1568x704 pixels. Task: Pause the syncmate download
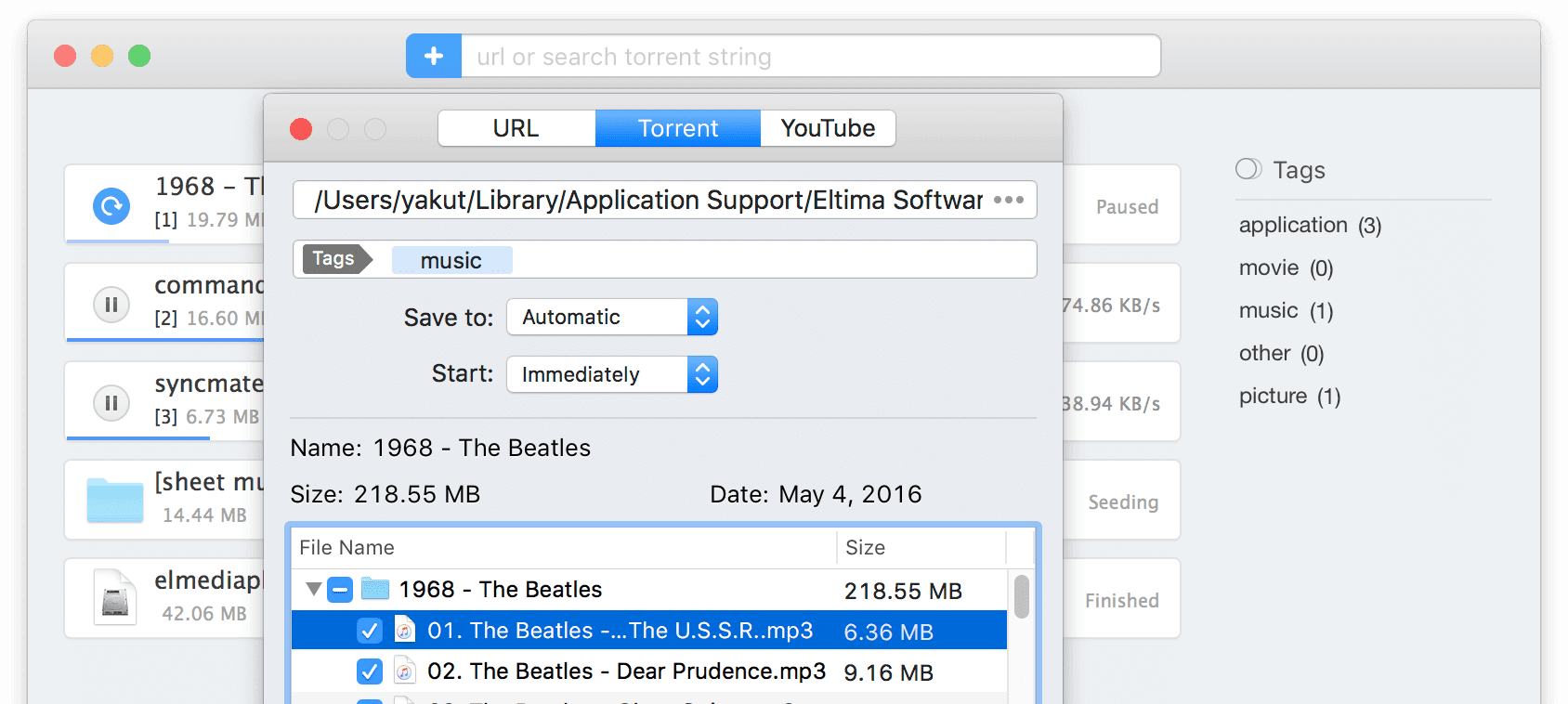coord(111,403)
